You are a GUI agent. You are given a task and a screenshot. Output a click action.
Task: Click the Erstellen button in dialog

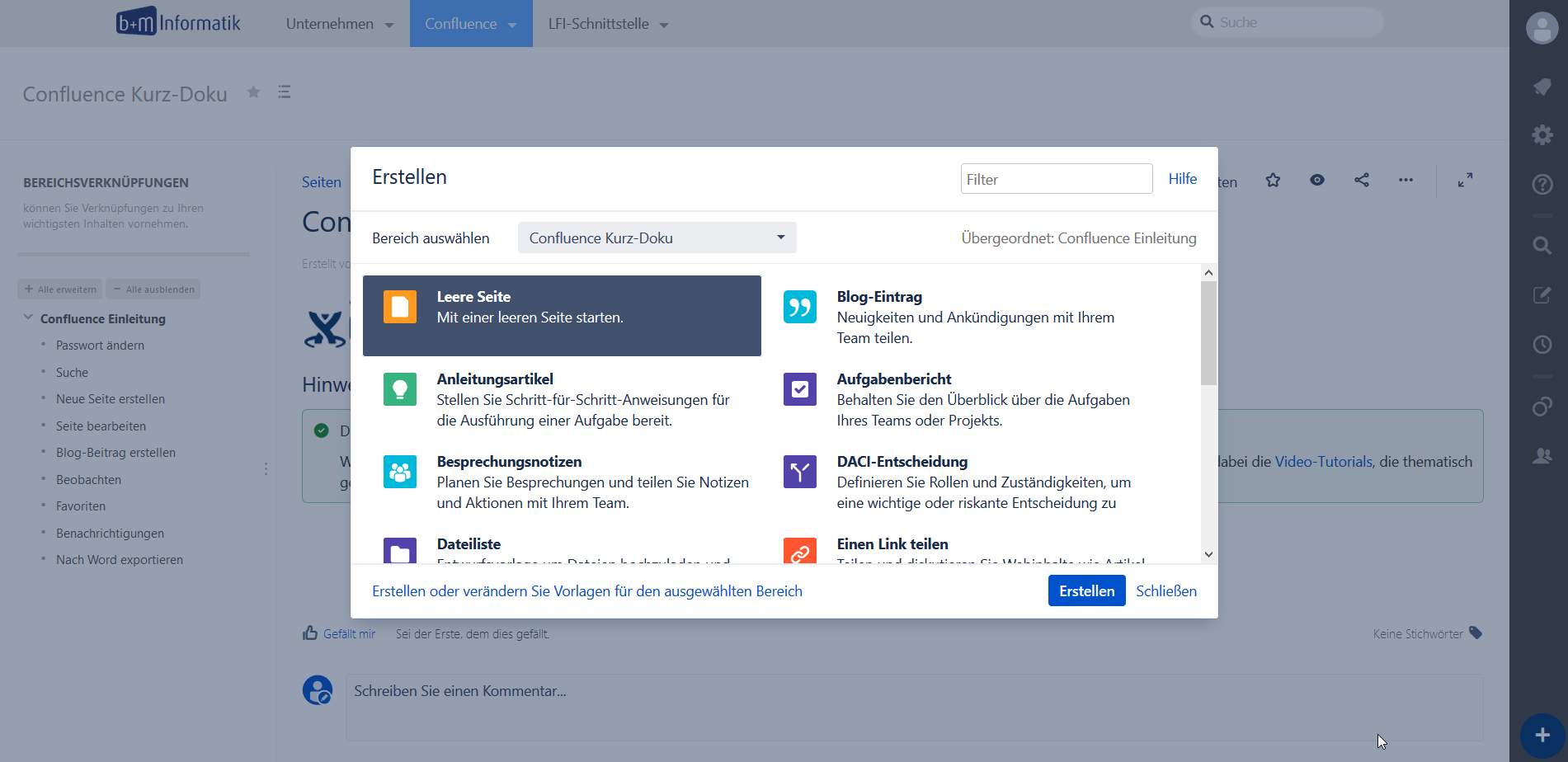(1086, 590)
